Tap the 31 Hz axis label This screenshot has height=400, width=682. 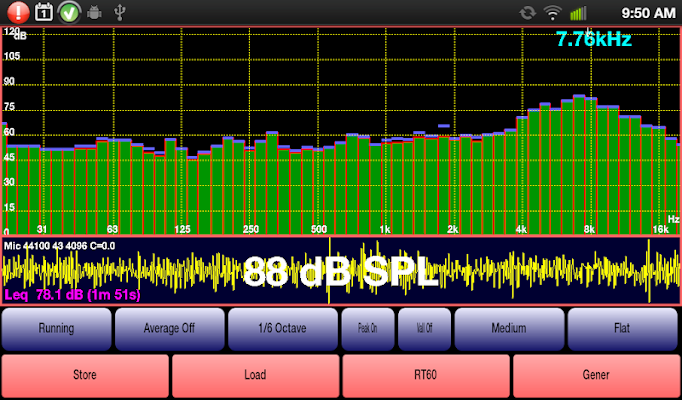point(42,229)
